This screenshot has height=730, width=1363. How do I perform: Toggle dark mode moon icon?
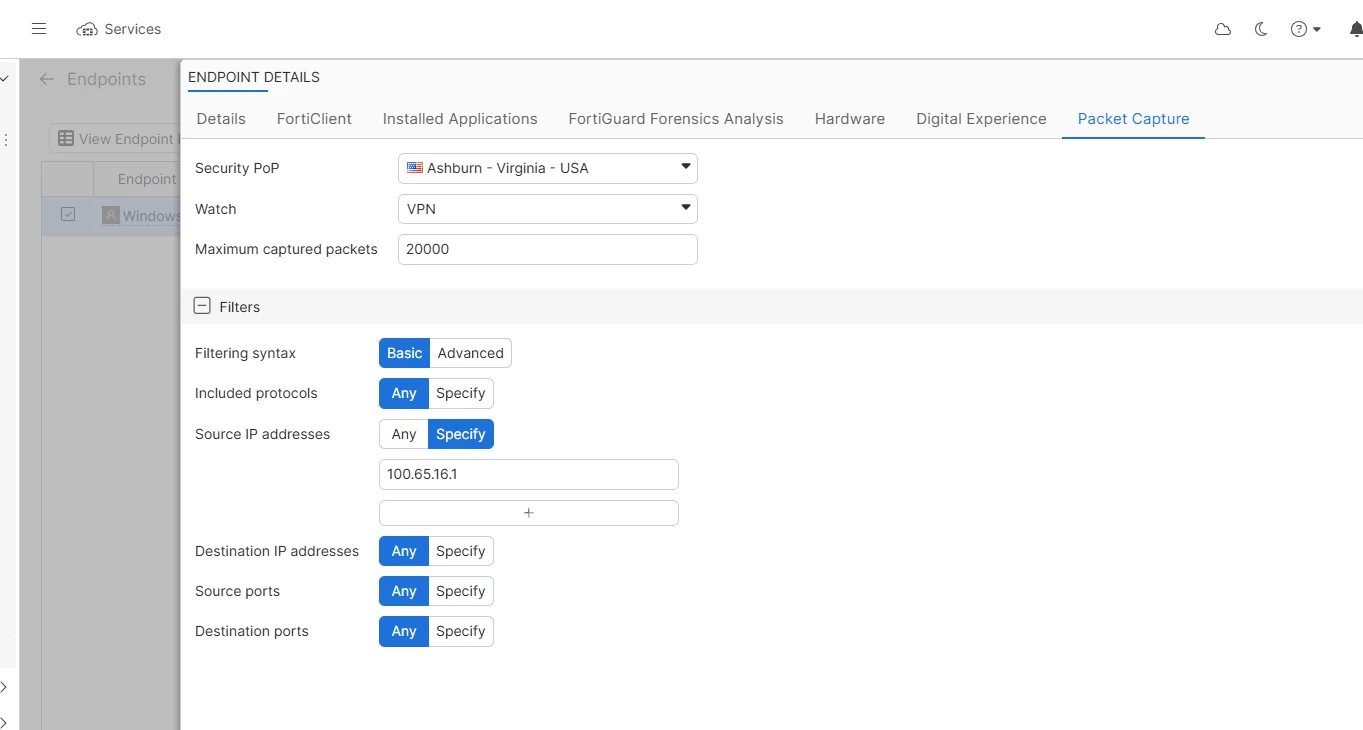1261,29
